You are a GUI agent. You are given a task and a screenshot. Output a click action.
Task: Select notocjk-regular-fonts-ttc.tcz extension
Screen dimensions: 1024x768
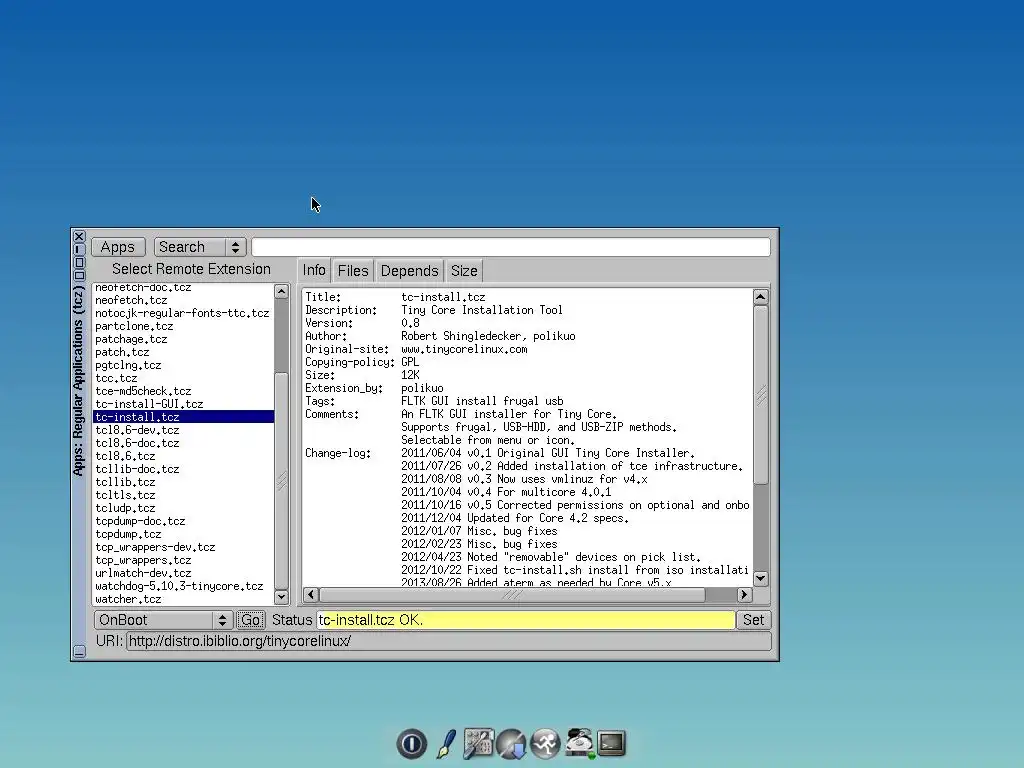pyautogui.click(x=183, y=313)
